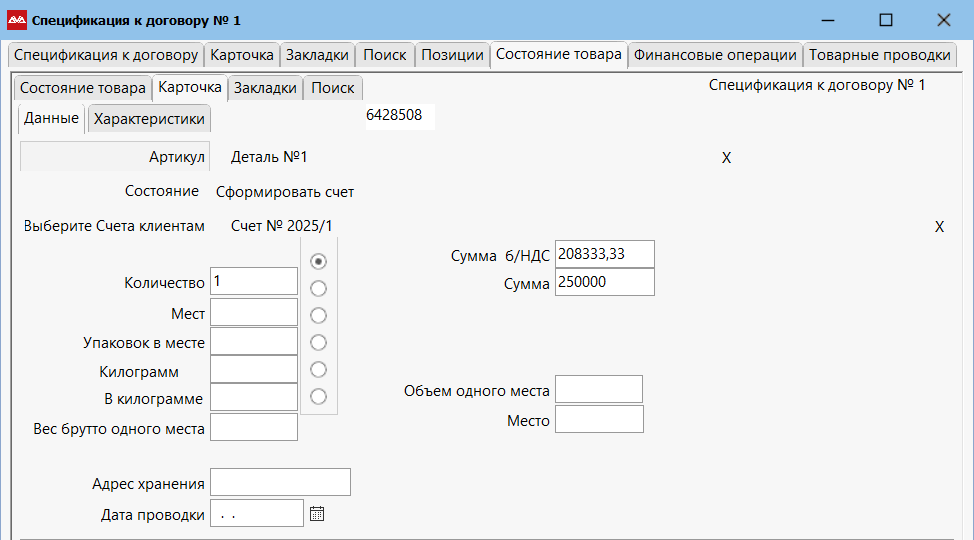Select radio button beside Количество field
974x540 pixels.
(319, 261)
